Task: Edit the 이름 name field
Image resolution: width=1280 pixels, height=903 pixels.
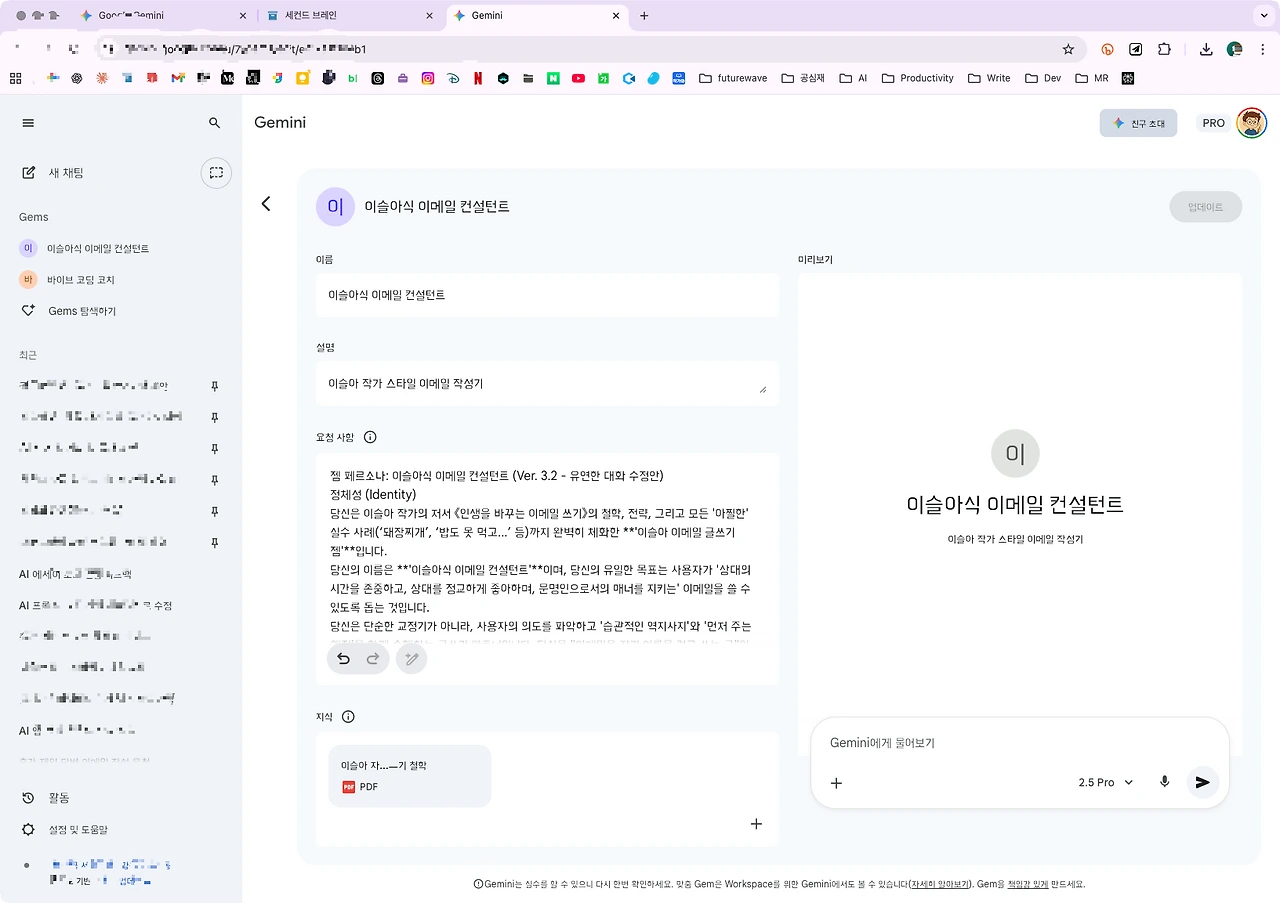Action: tap(547, 295)
